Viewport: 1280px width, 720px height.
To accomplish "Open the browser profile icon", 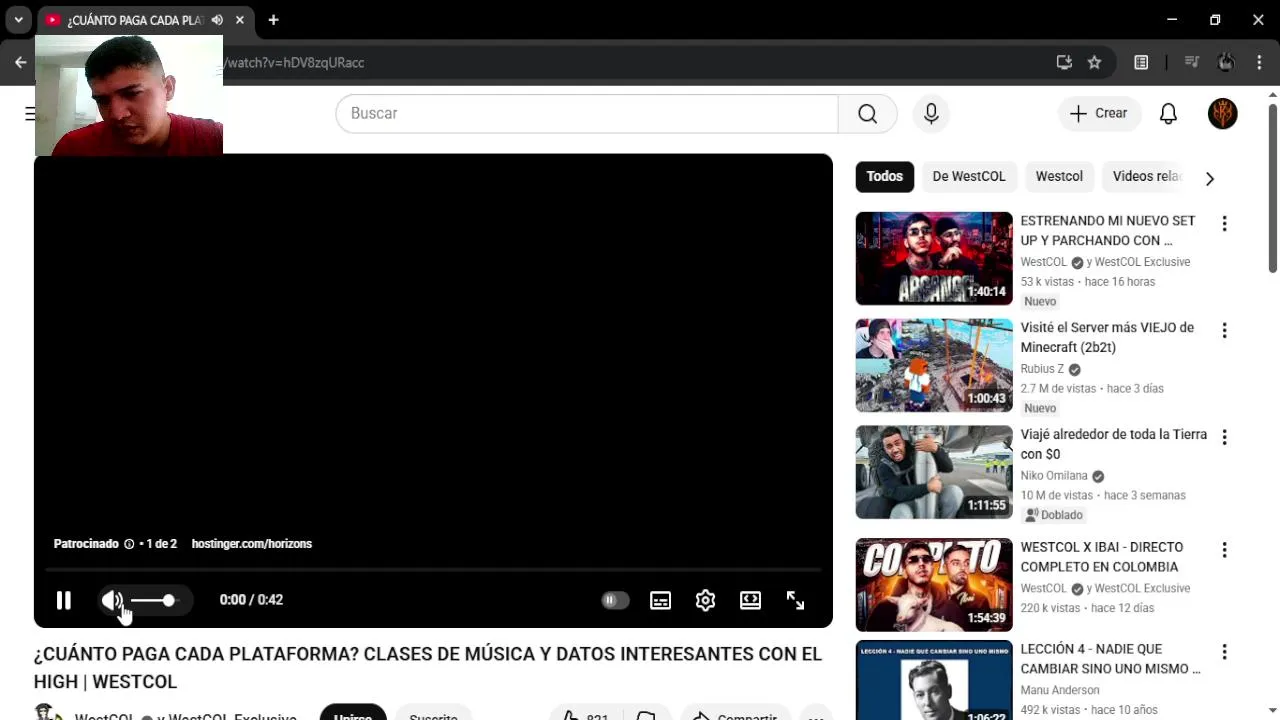I will point(1226,62).
